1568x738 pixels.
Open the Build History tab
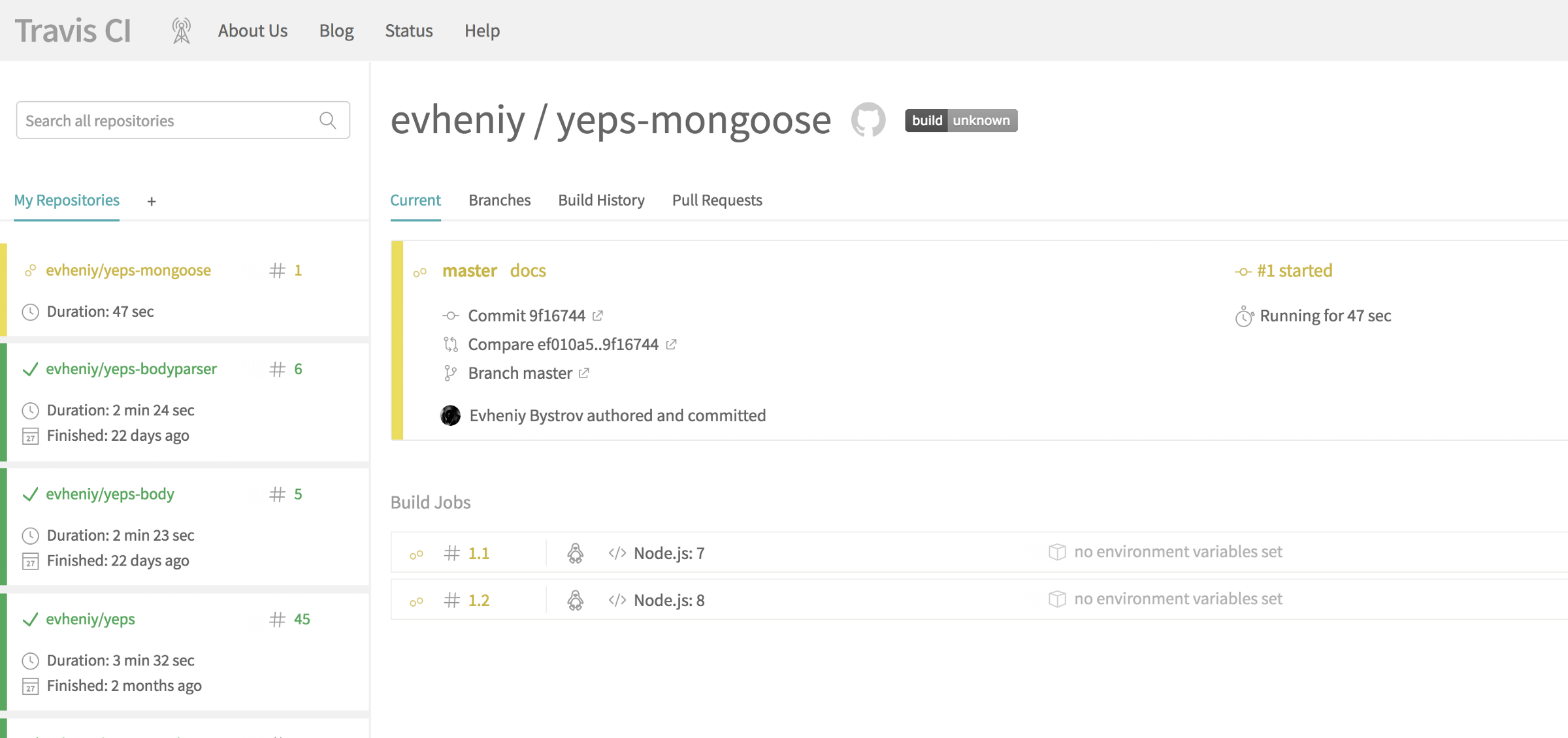pyautogui.click(x=601, y=200)
